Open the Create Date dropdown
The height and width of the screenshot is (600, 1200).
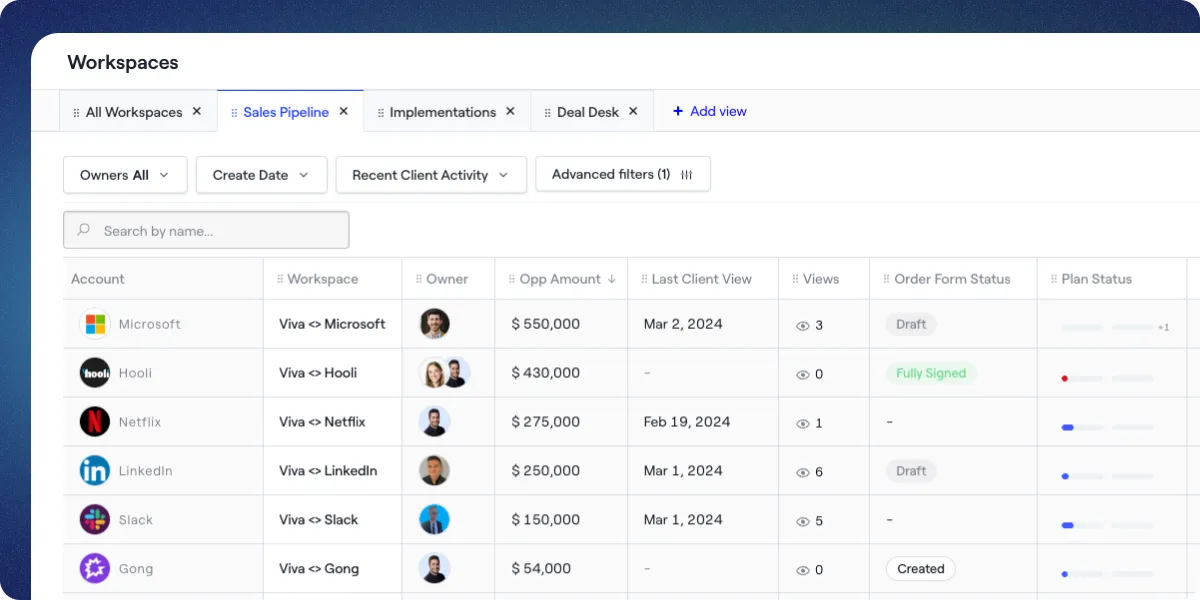tap(261, 175)
